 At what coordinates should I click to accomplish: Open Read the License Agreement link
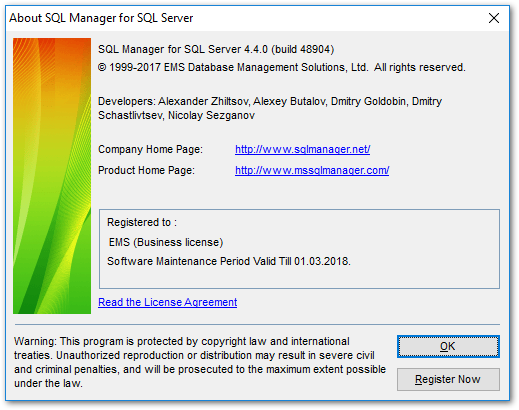point(167,302)
